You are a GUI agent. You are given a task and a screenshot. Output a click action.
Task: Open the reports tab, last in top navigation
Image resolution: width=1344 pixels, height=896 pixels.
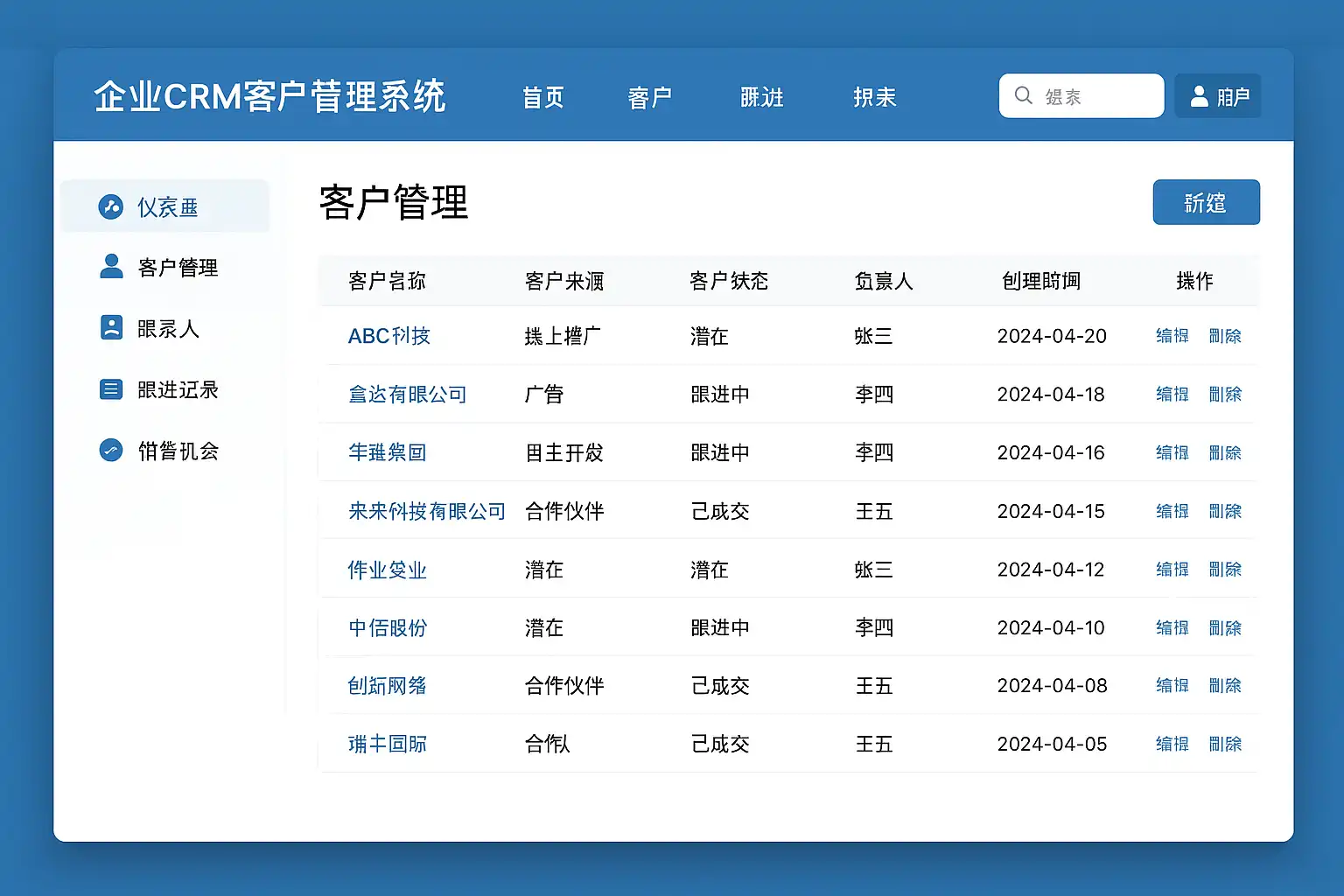[x=875, y=97]
